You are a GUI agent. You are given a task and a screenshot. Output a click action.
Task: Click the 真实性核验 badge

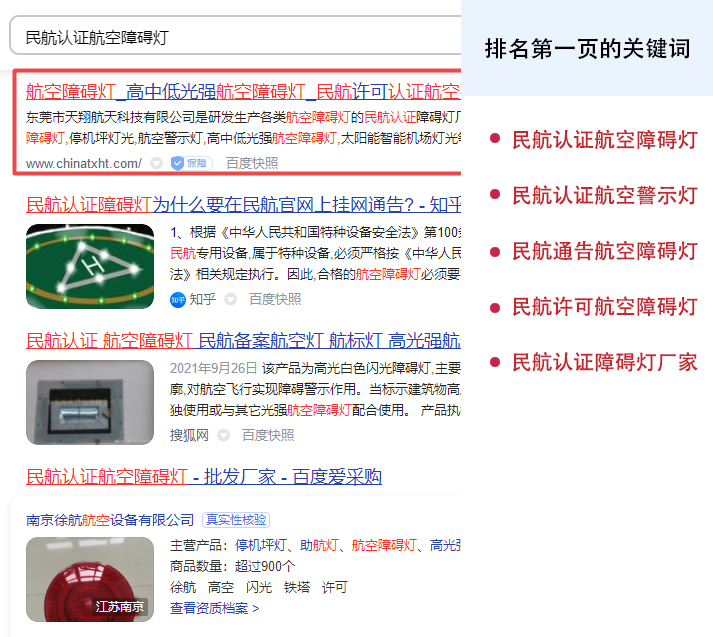[x=236, y=520]
